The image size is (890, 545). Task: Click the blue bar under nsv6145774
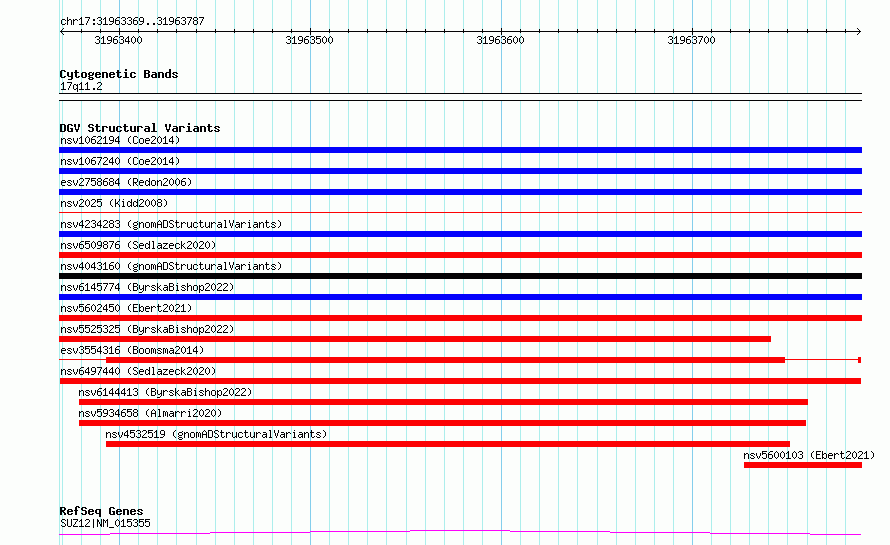(x=460, y=297)
